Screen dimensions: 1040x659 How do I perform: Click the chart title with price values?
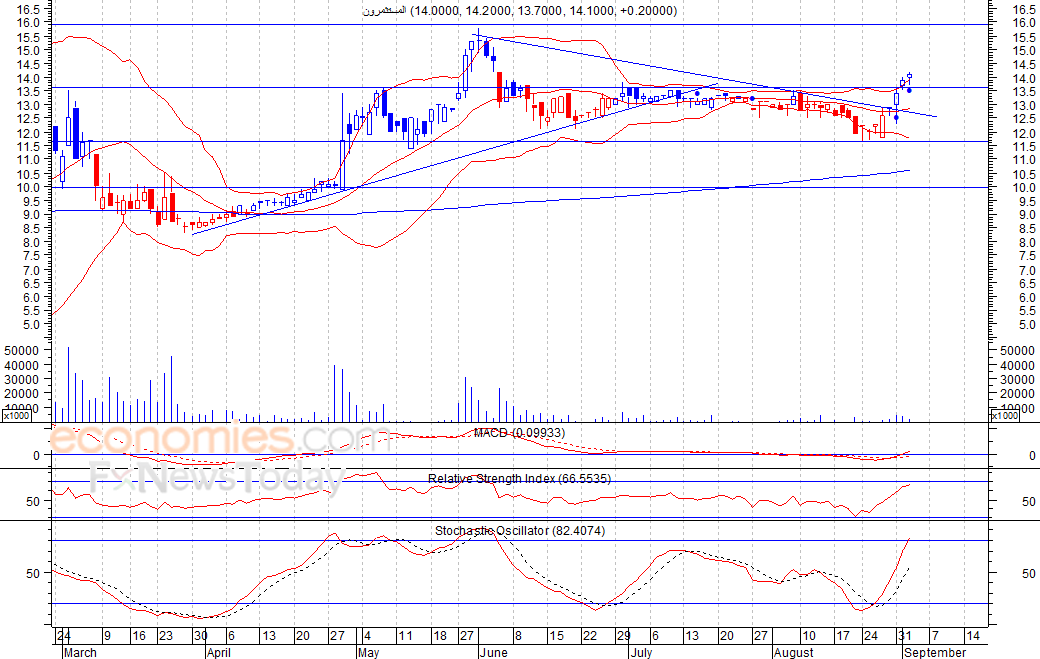coord(519,11)
